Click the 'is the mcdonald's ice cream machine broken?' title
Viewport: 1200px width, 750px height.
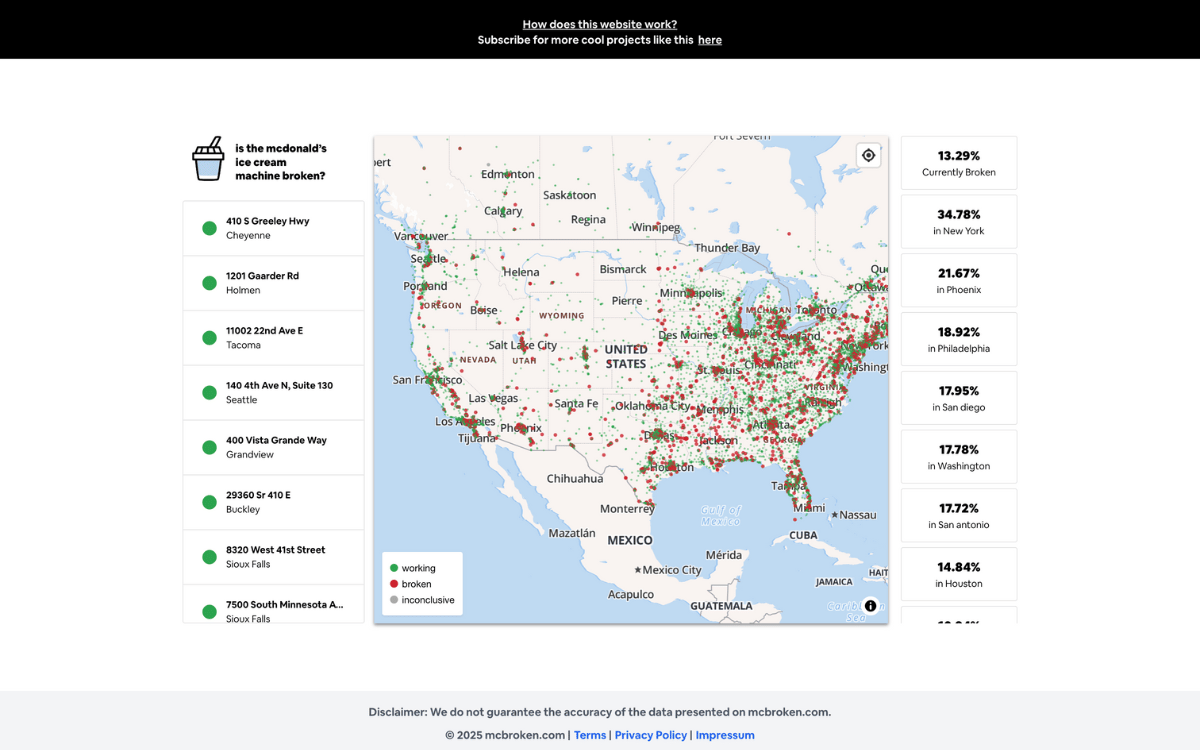click(281, 162)
